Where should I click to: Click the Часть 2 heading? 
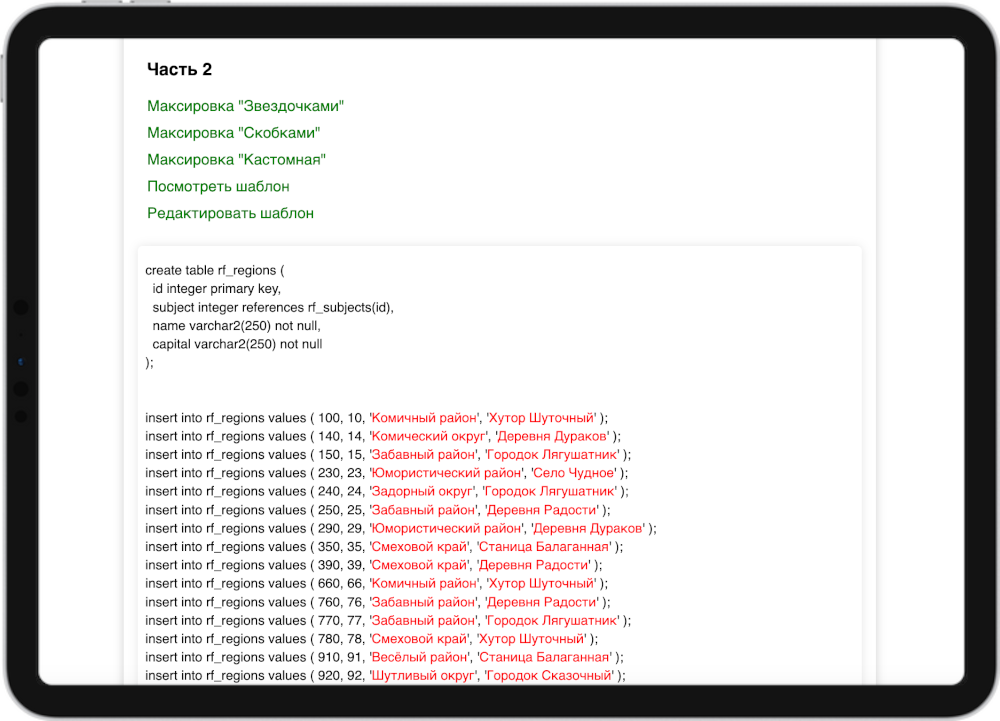(x=179, y=69)
